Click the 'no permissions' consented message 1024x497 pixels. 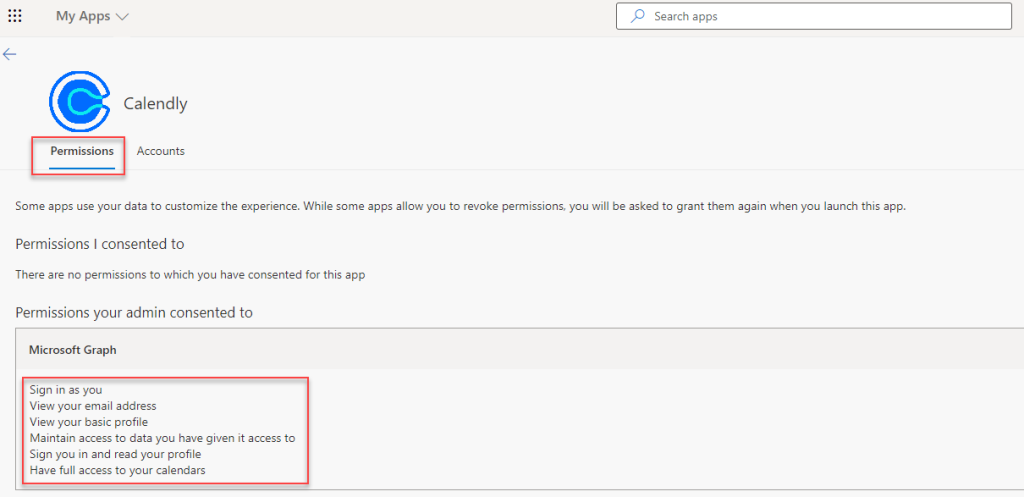(190, 275)
